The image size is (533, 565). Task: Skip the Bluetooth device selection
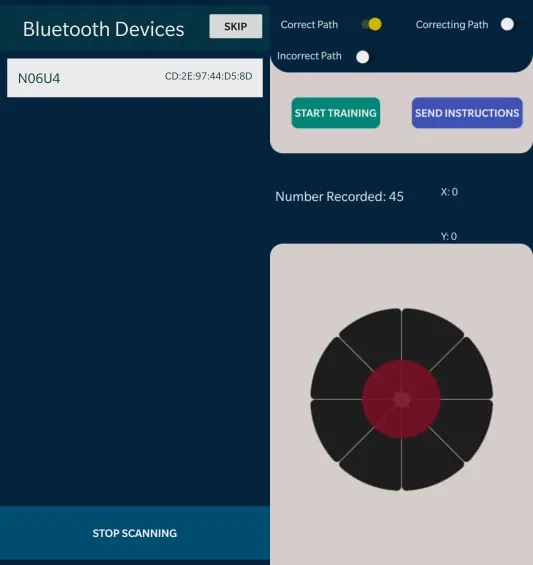[x=235, y=26]
